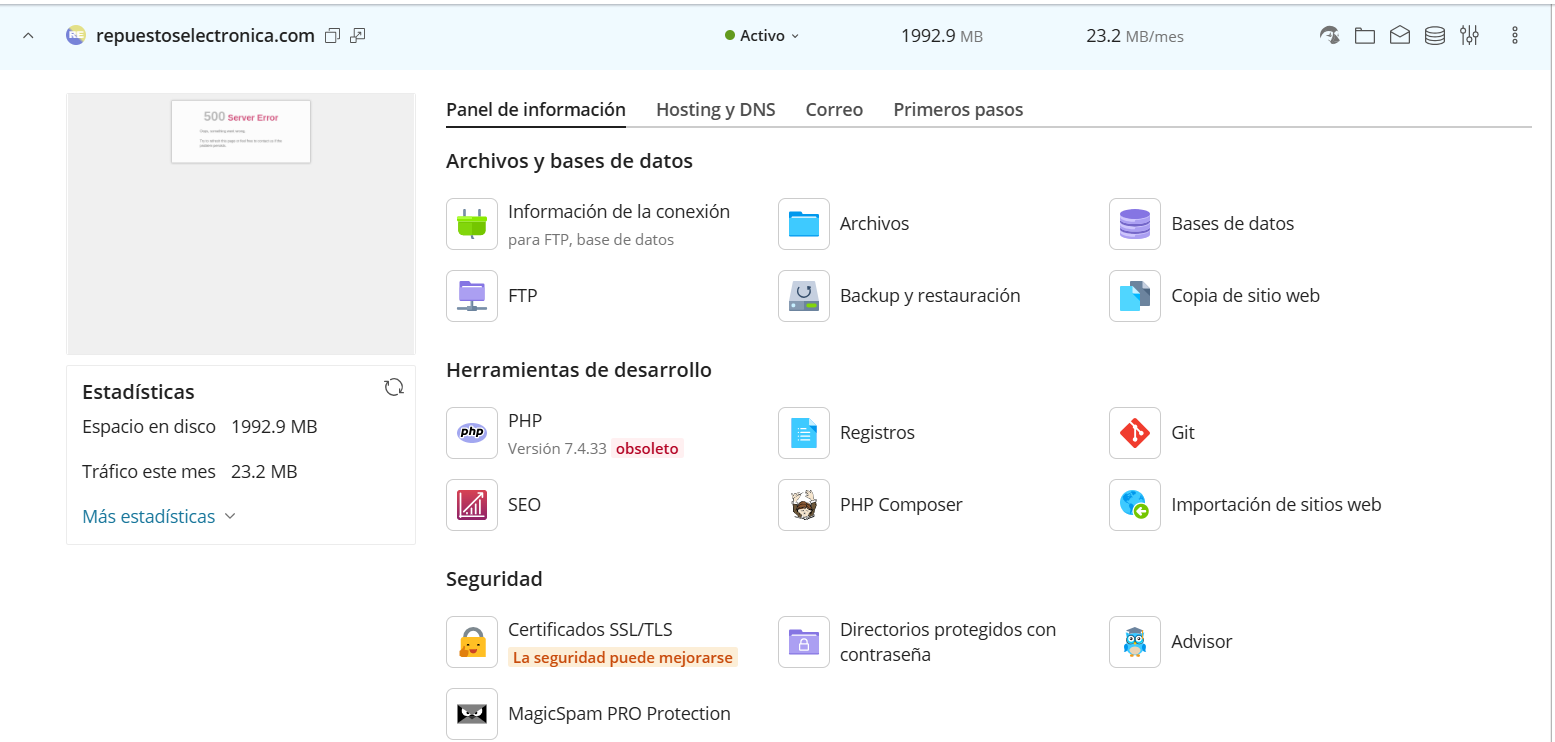Click the mail envelope icon in domain header
The height and width of the screenshot is (742, 1555).
tap(1400, 36)
